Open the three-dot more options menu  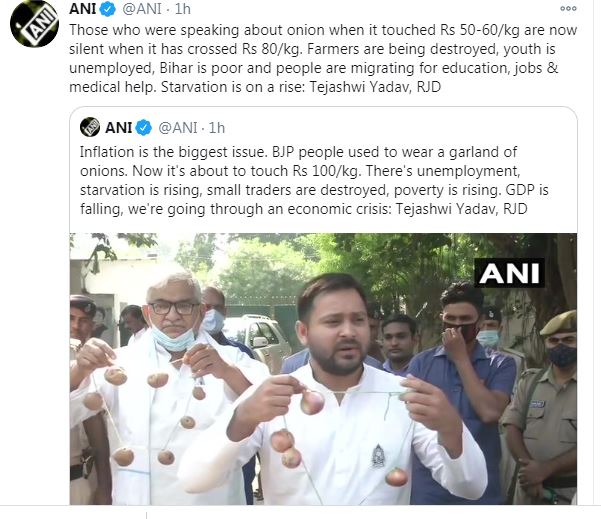[568, 8]
